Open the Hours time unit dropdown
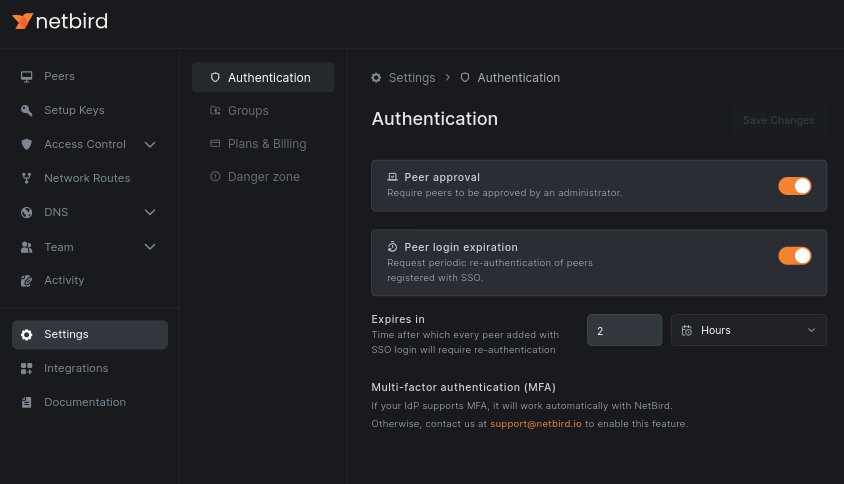Viewport: 844px width, 484px height. click(x=748, y=330)
